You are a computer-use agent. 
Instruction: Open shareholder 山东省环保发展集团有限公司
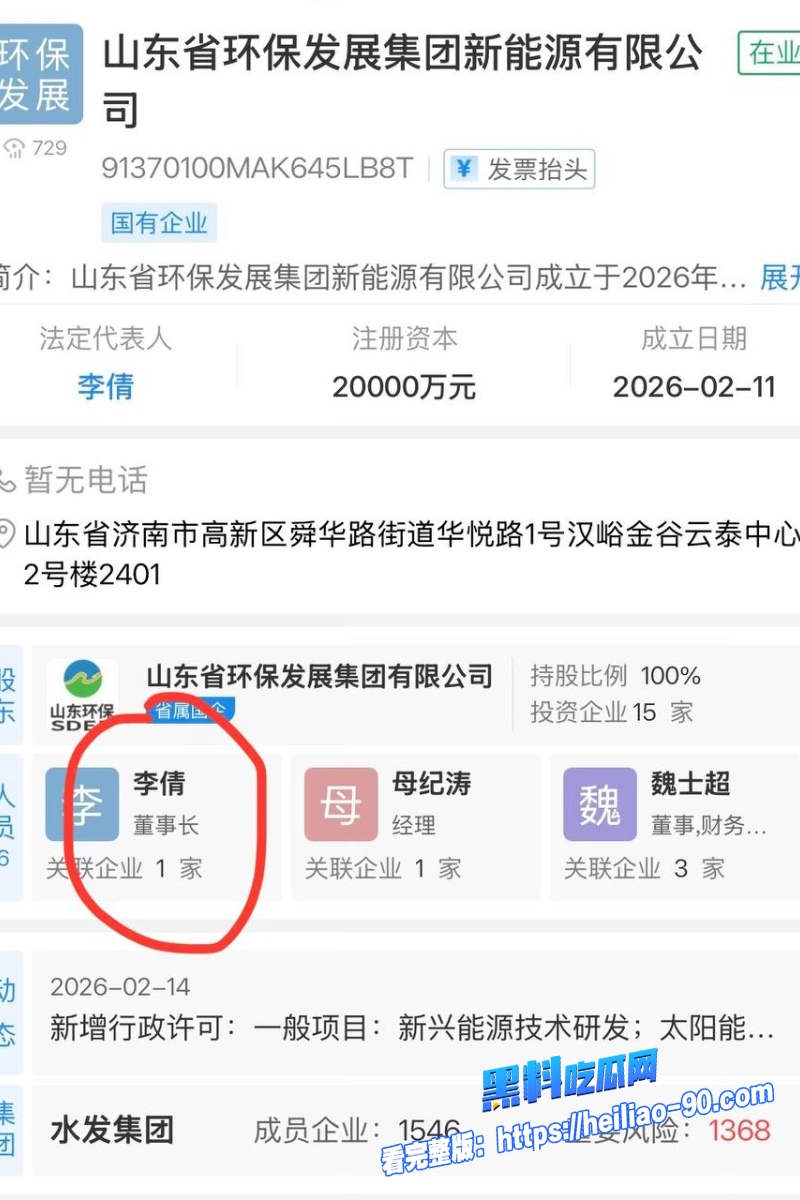[x=320, y=676]
